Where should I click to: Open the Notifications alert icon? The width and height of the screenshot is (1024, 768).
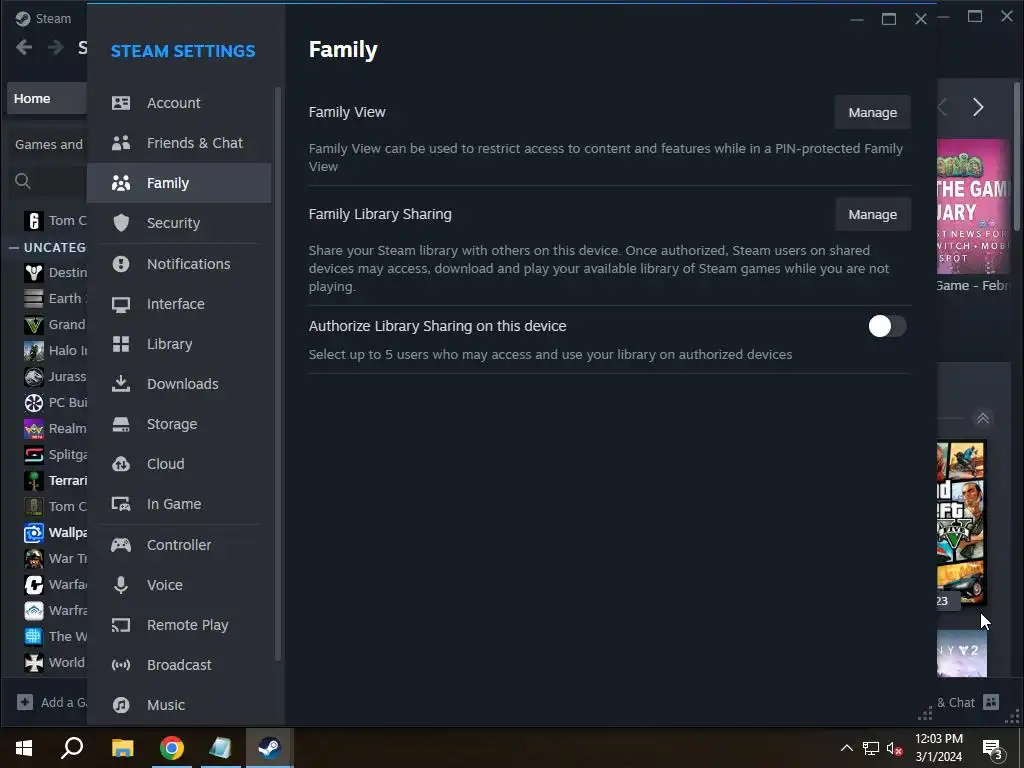click(x=121, y=264)
